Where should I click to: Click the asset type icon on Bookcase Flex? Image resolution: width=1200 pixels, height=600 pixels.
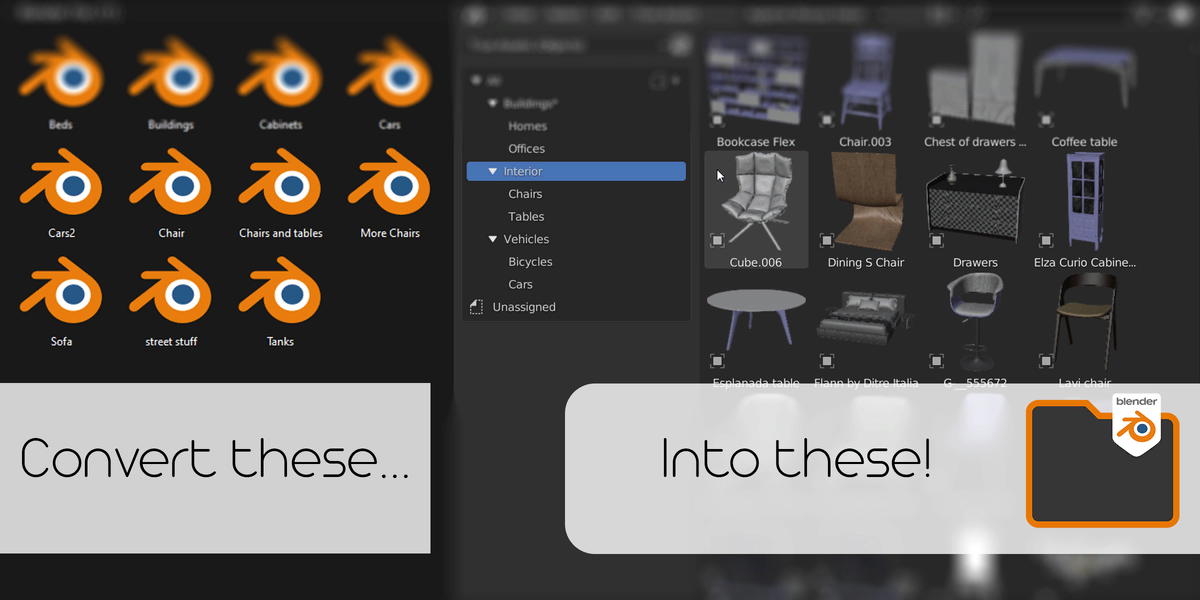tap(717, 119)
